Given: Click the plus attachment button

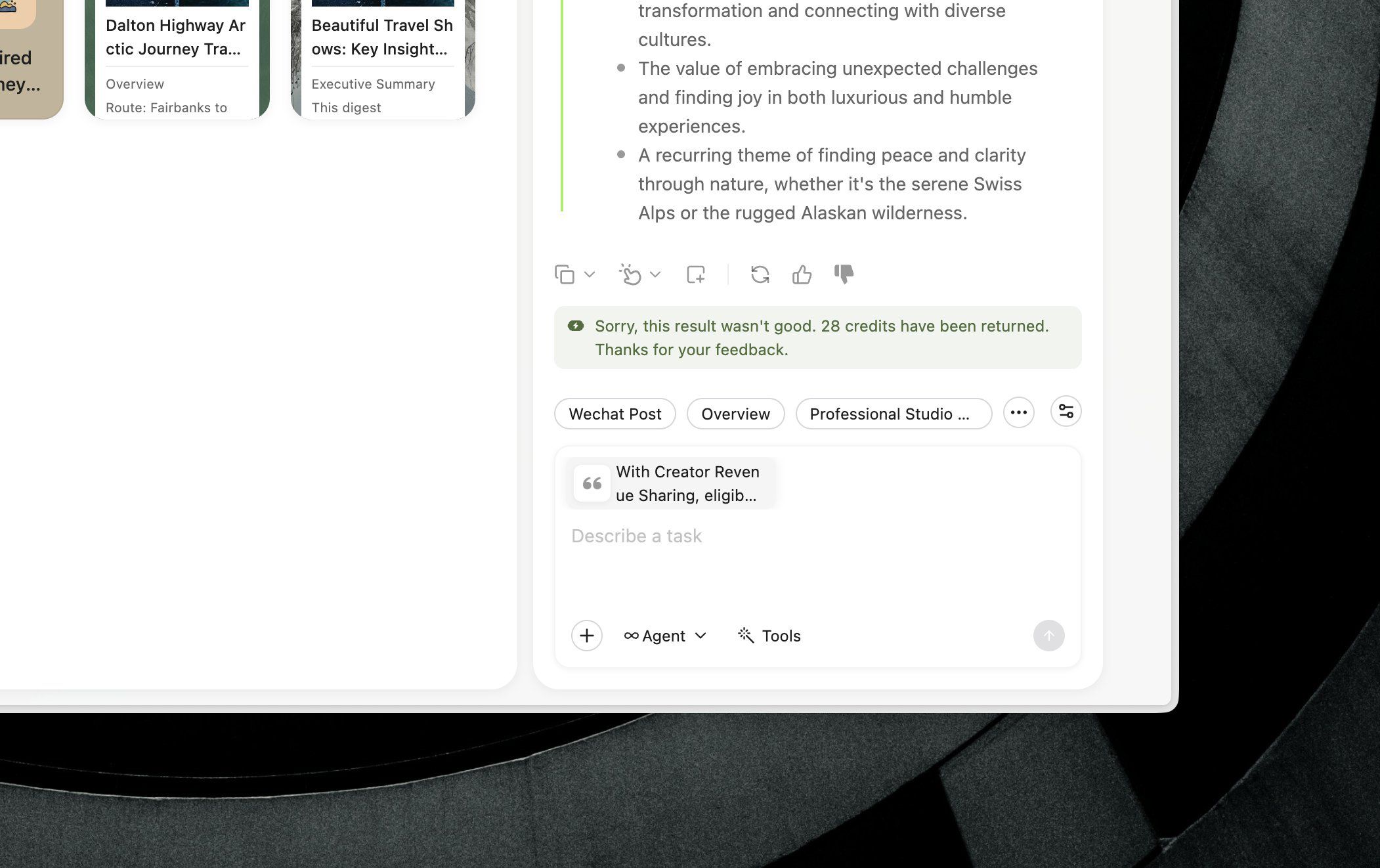Looking at the screenshot, I should (587, 636).
